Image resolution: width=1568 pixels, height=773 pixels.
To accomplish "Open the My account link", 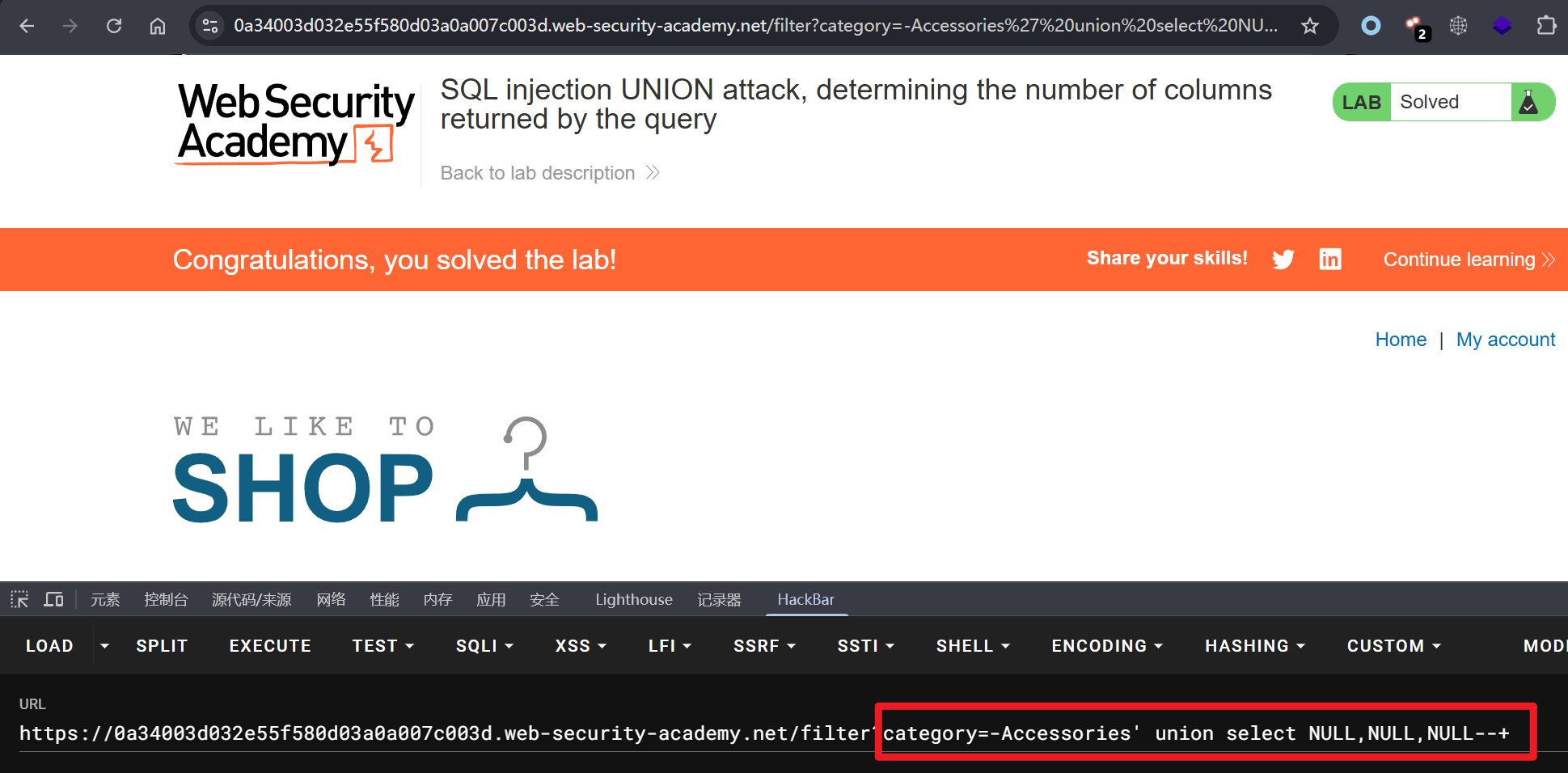I will coord(1505,340).
